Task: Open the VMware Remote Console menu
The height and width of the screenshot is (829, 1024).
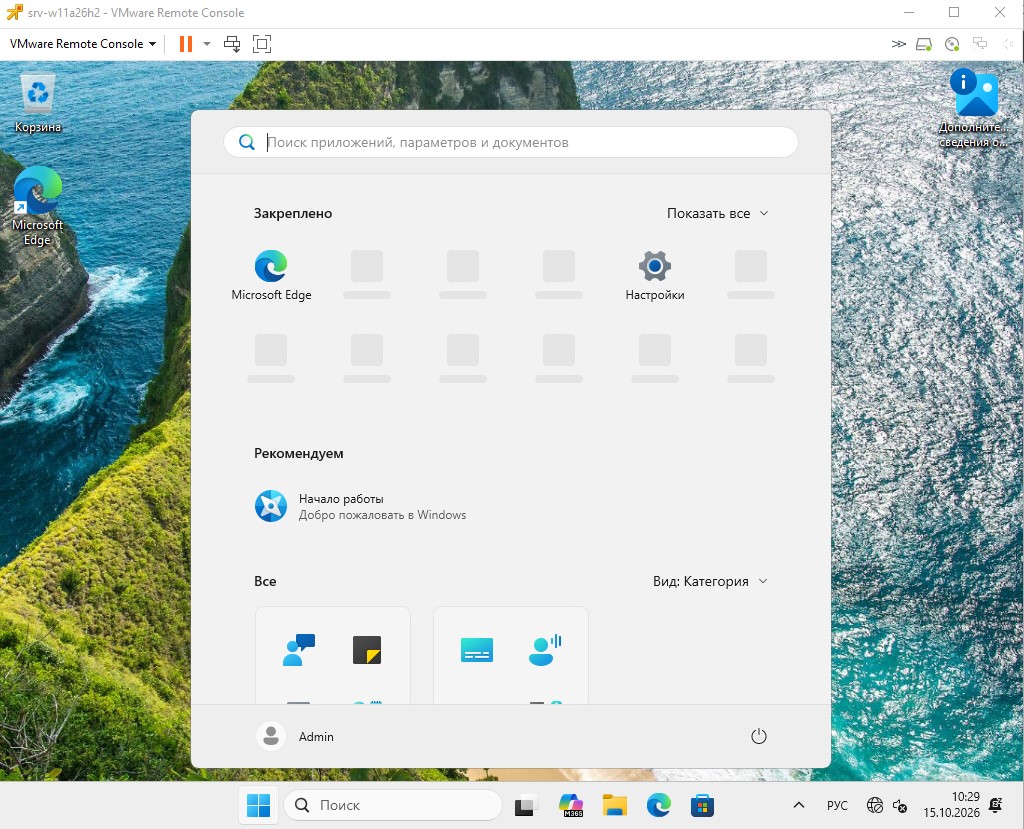Action: [x=83, y=44]
